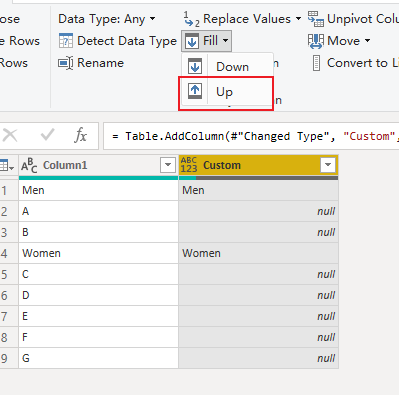Click the Unpivot Columns icon
Viewport: 399px width, 395px height.
[x=315, y=19]
